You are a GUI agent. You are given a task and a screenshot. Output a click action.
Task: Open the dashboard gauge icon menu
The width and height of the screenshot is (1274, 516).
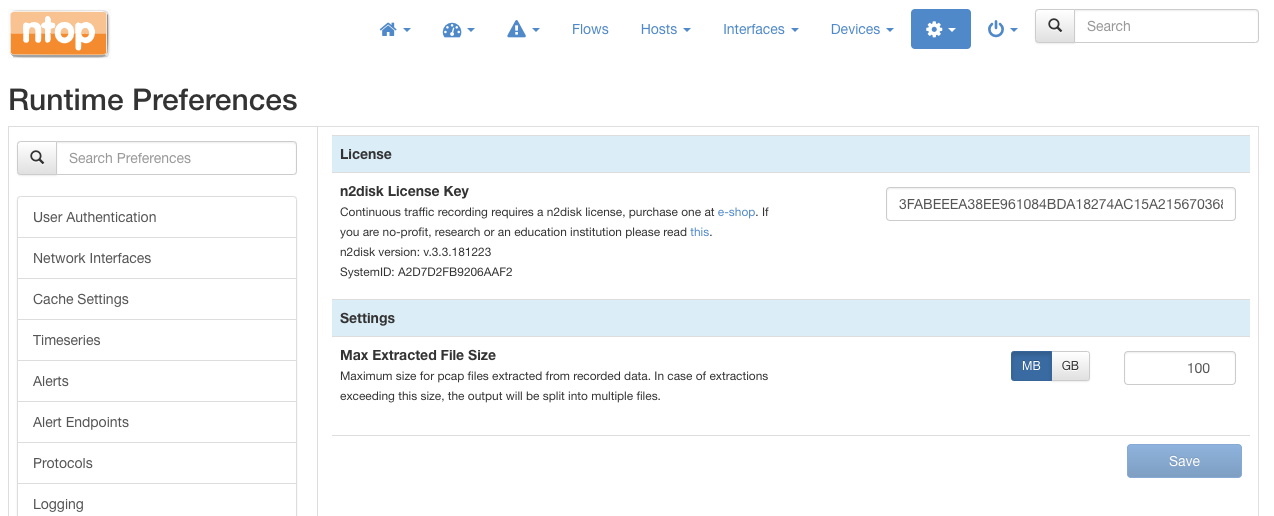pyautogui.click(x=458, y=30)
